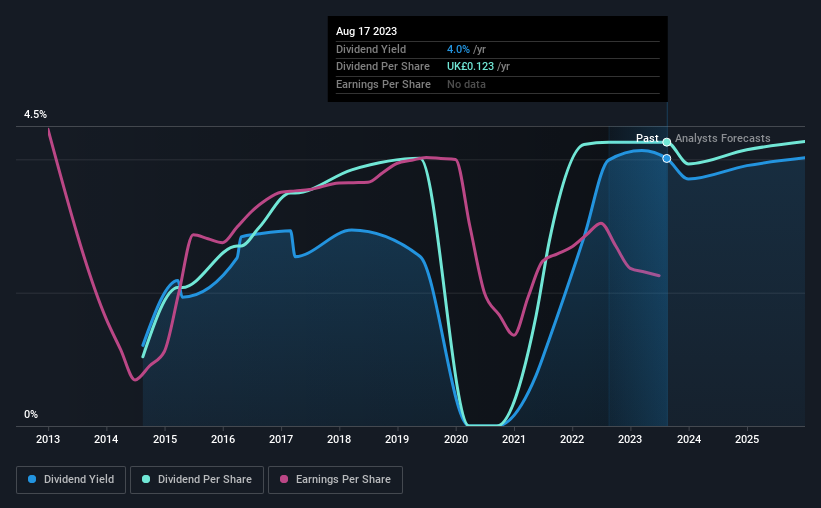Viewport: 821px width, 508px height.
Task: Click the 'UK£0.123' dividend per share value
Action: (x=470, y=67)
